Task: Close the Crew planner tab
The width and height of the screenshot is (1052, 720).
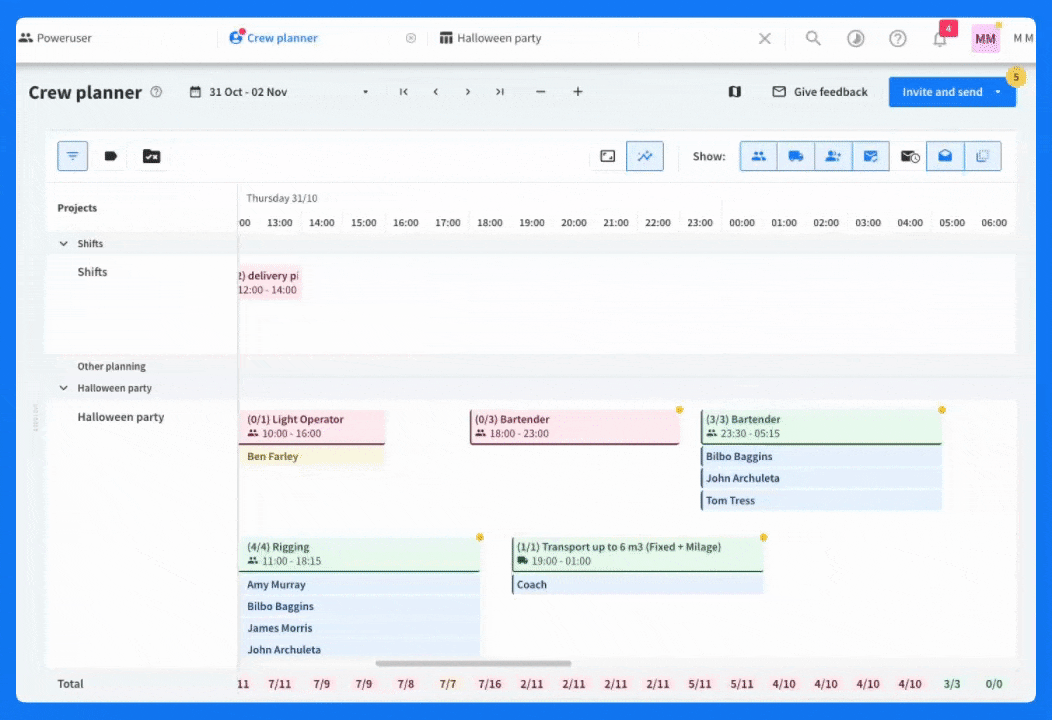Action: [411, 38]
